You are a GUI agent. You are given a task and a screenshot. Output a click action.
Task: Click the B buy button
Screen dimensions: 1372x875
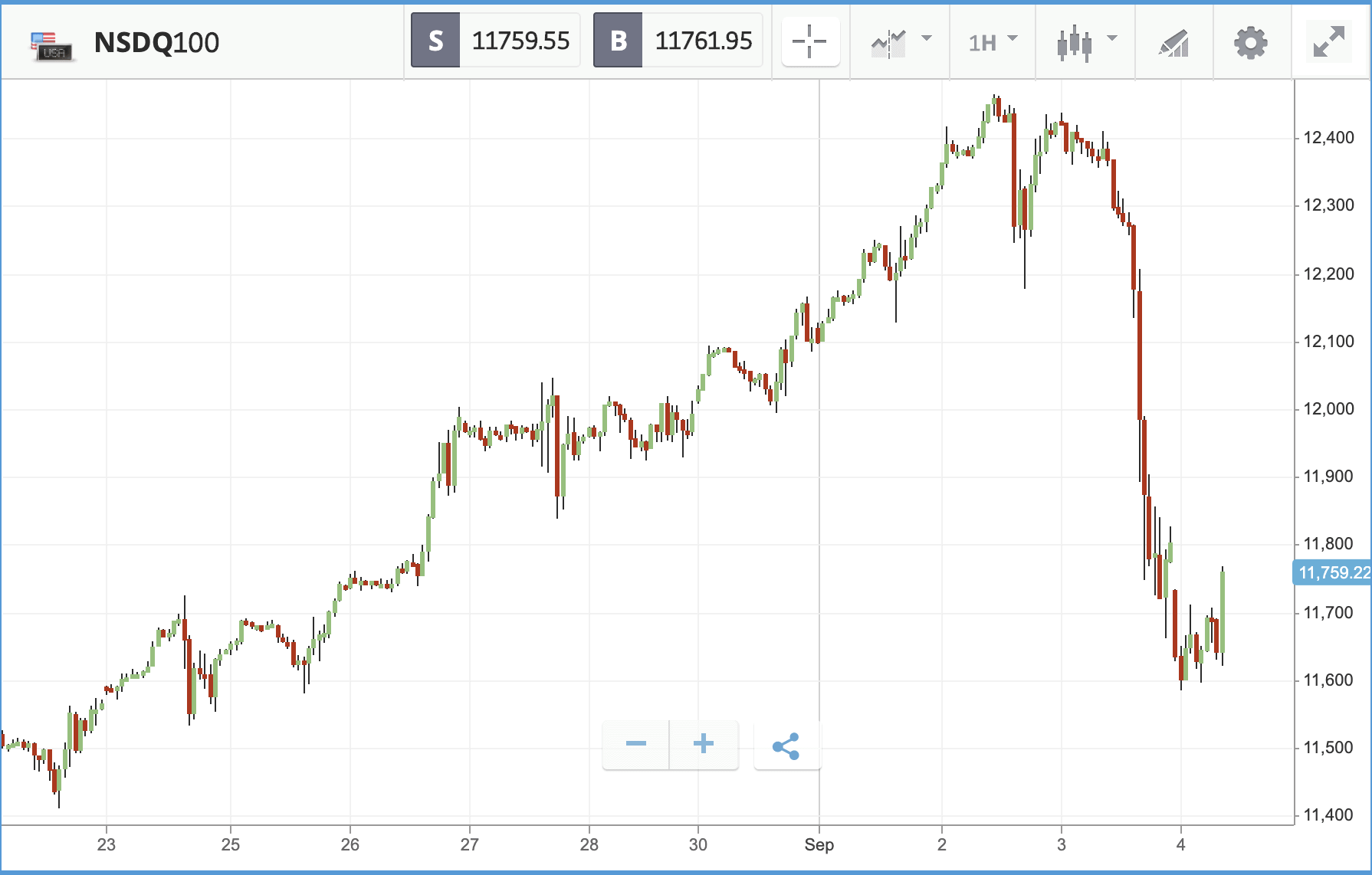coord(618,41)
